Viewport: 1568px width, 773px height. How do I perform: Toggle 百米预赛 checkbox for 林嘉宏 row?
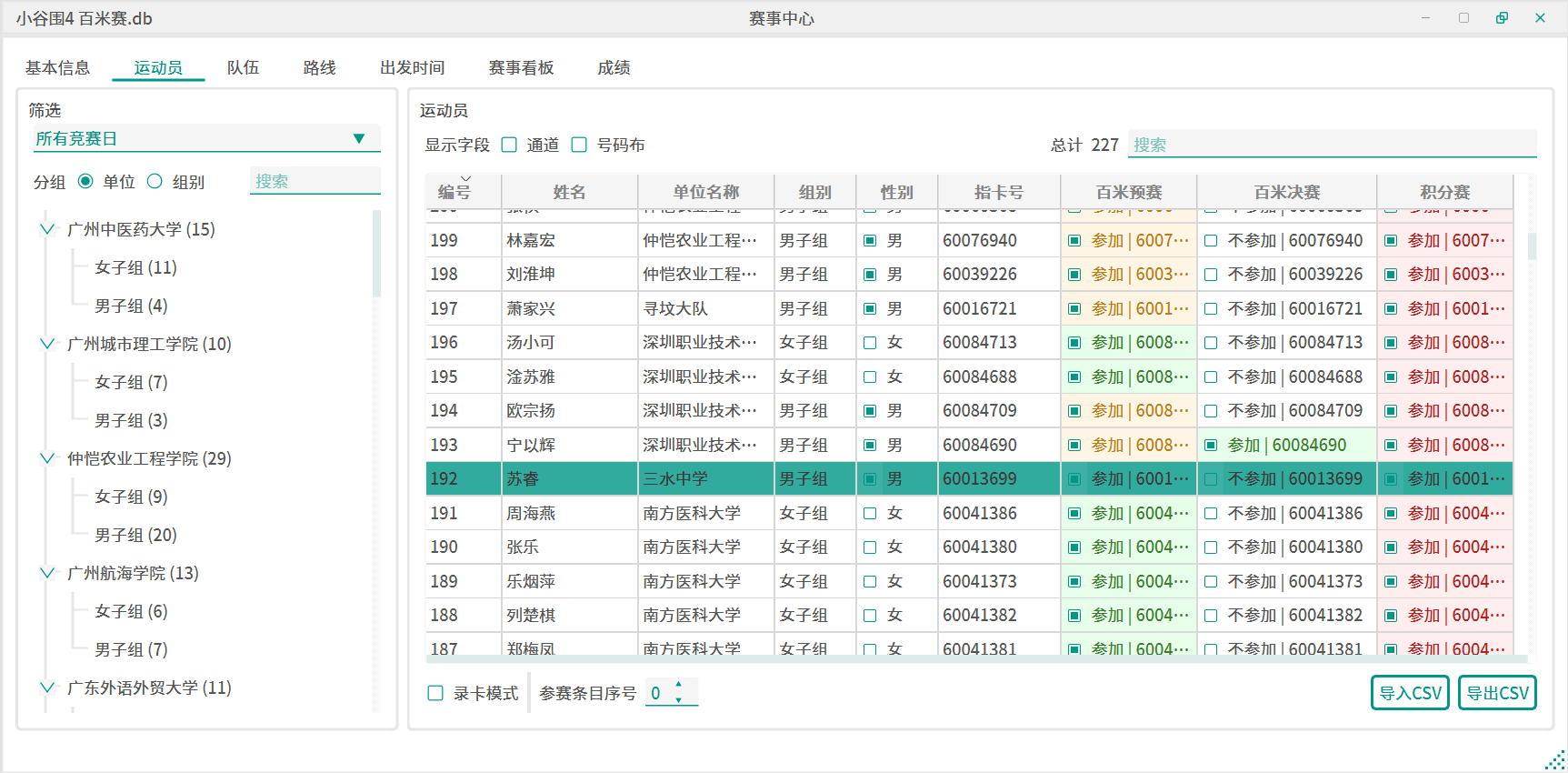pyautogui.click(x=1074, y=241)
